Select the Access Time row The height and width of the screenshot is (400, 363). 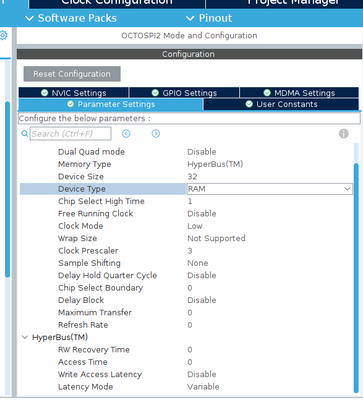point(186,362)
